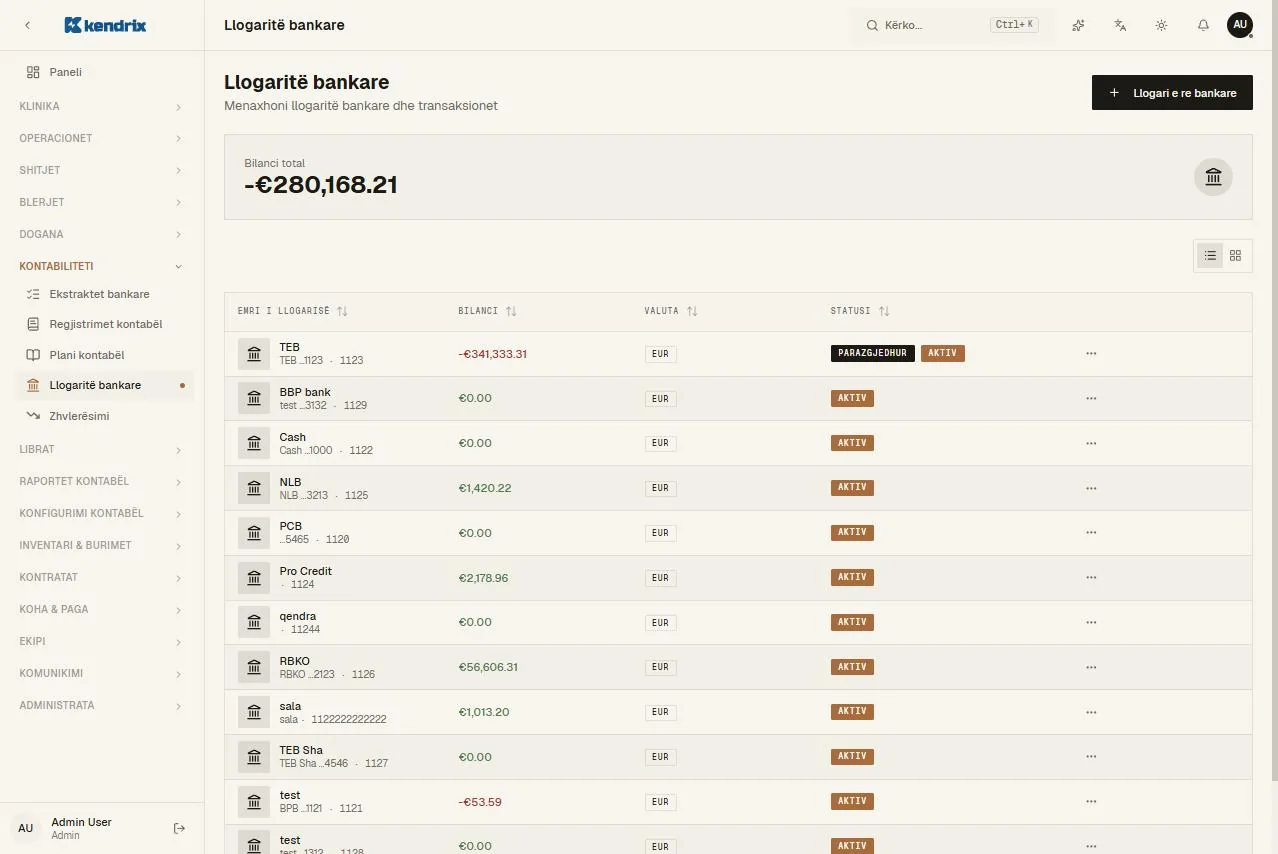Collapse the sidebar with the back arrow
Image resolution: width=1278 pixels, height=854 pixels.
tap(27, 25)
